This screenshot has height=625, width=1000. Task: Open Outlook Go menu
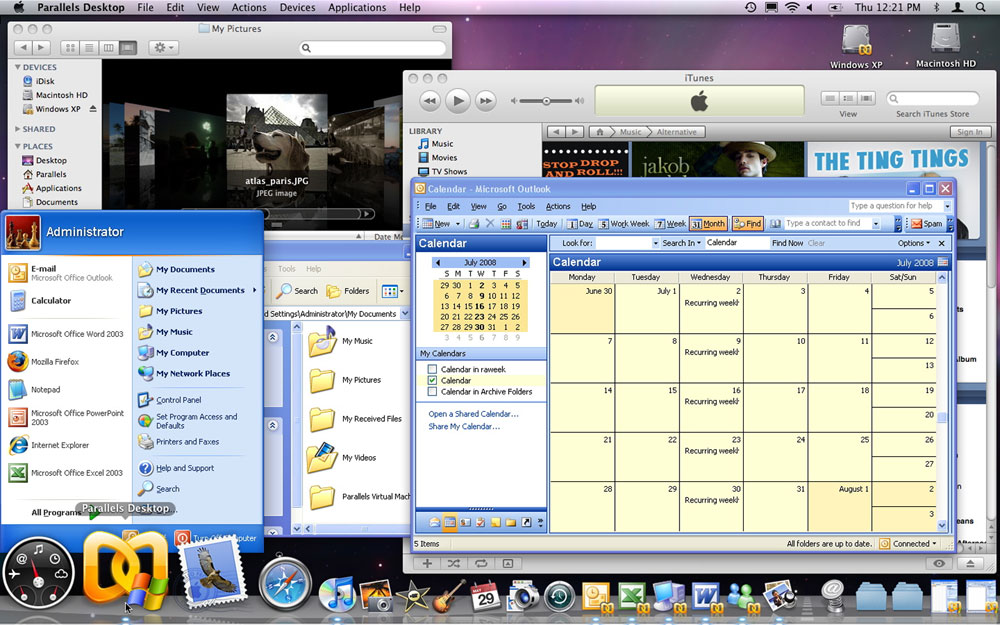tap(502, 207)
